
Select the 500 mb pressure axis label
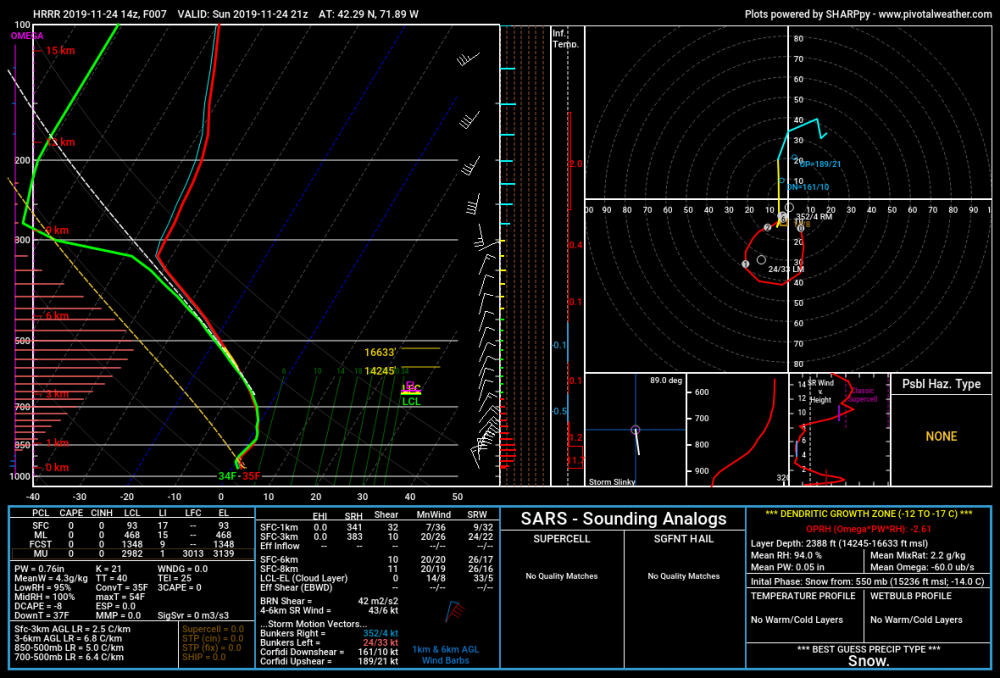(x=22, y=341)
